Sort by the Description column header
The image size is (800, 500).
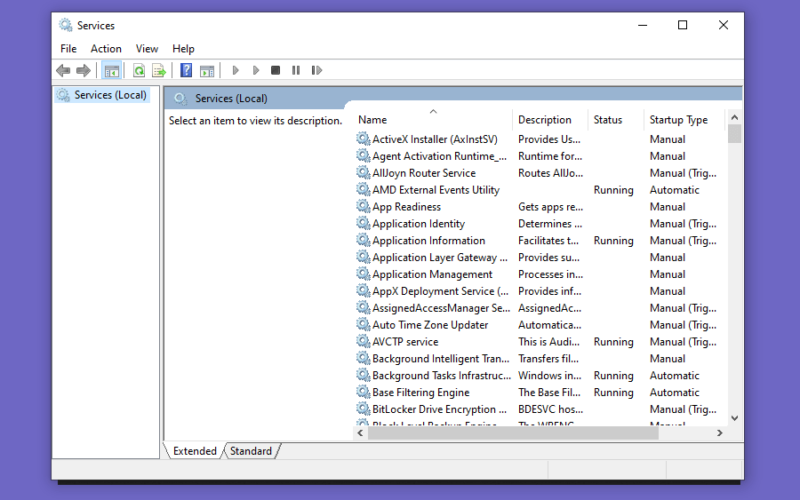click(x=551, y=119)
